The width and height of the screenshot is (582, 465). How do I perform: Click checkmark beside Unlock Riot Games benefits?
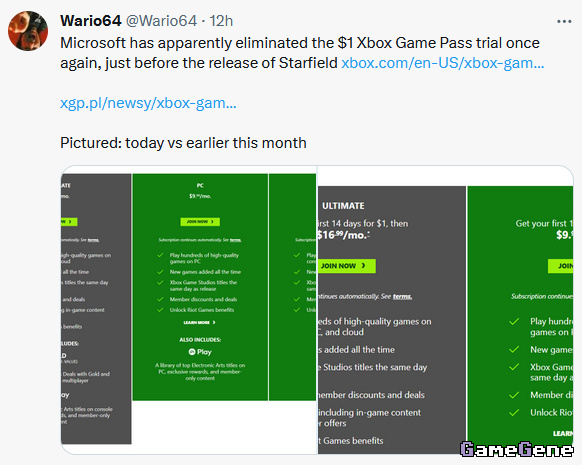coord(160,310)
